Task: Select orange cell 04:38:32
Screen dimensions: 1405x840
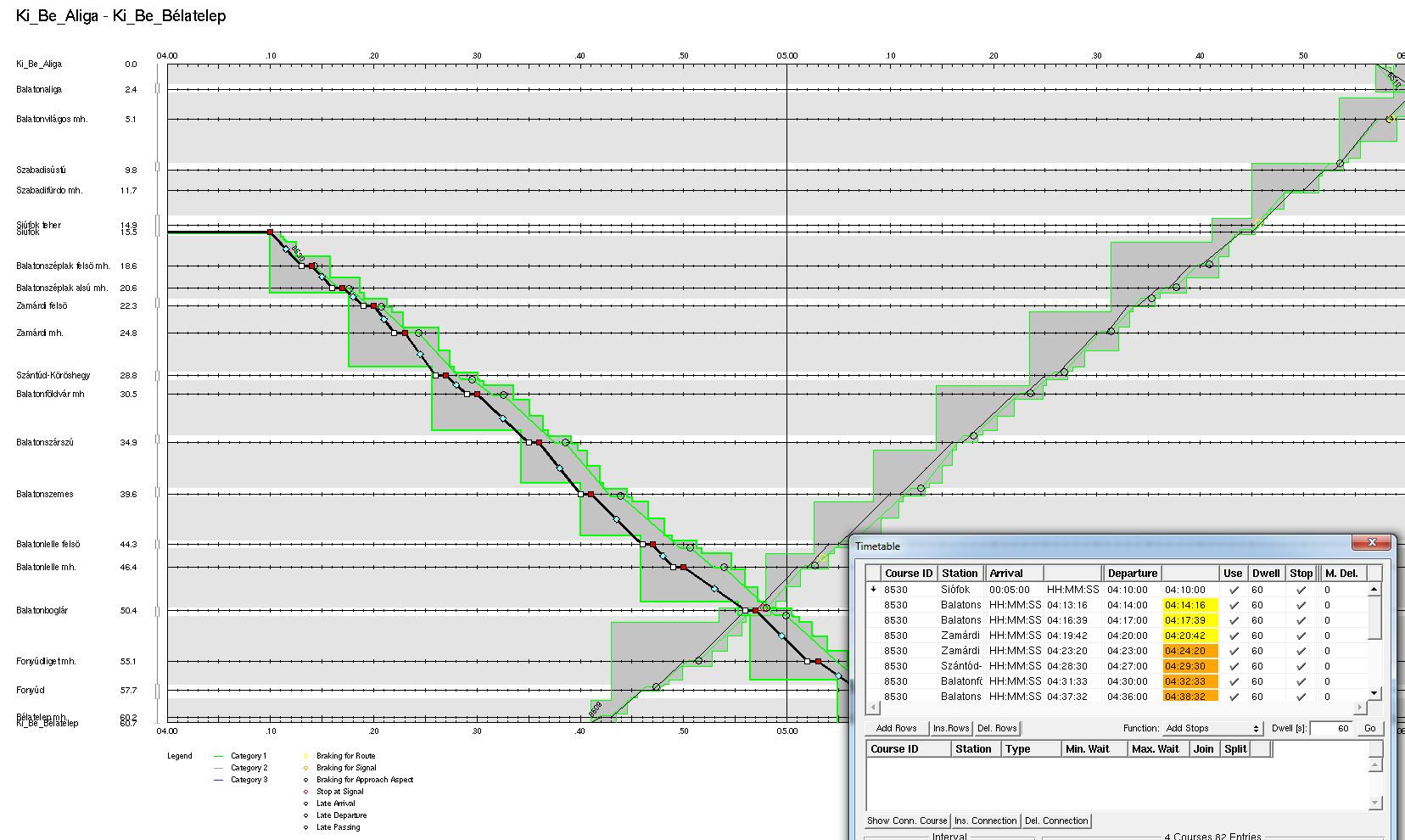Action: coord(1189,697)
